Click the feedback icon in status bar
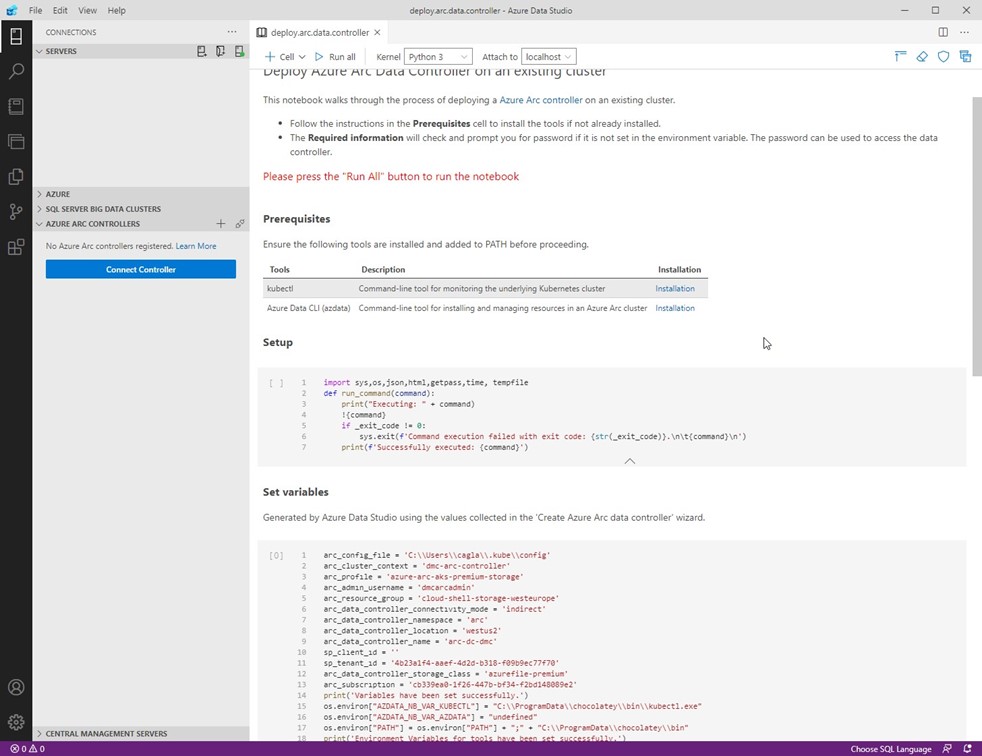The width and height of the screenshot is (982, 756). 947,748
